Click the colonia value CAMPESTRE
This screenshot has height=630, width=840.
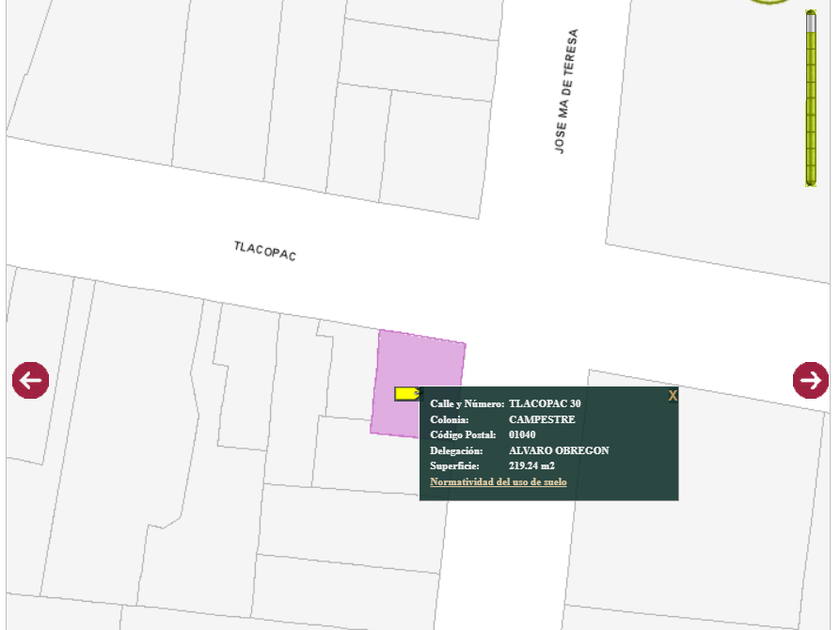(542, 419)
